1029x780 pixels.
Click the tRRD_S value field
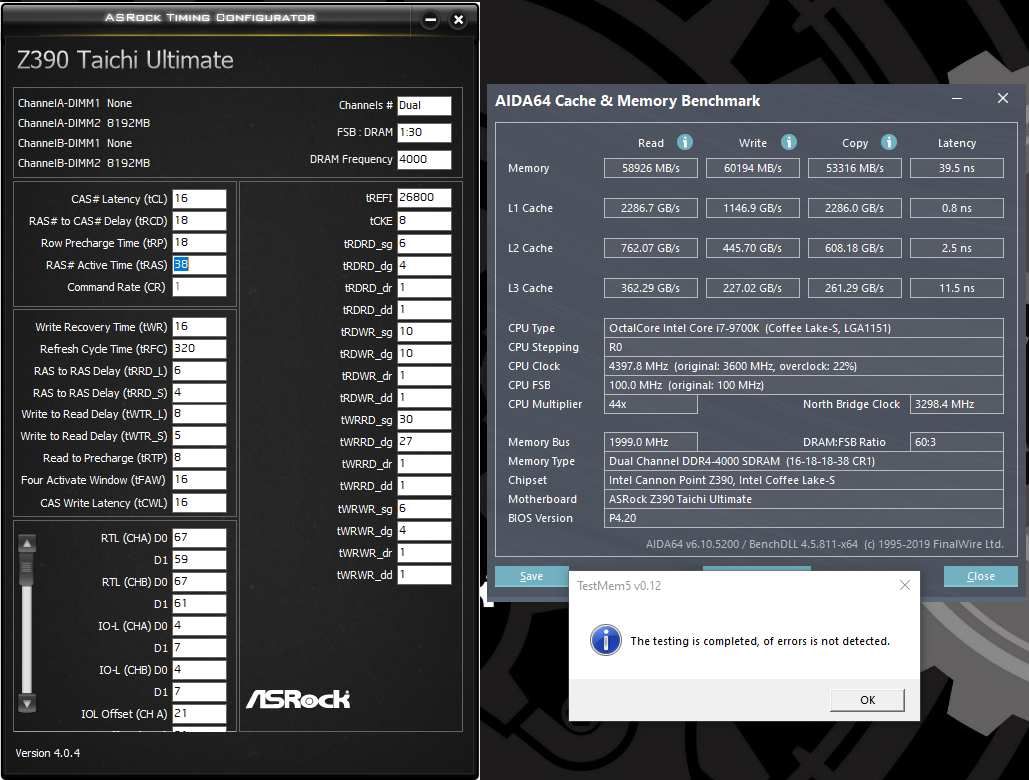click(200, 392)
